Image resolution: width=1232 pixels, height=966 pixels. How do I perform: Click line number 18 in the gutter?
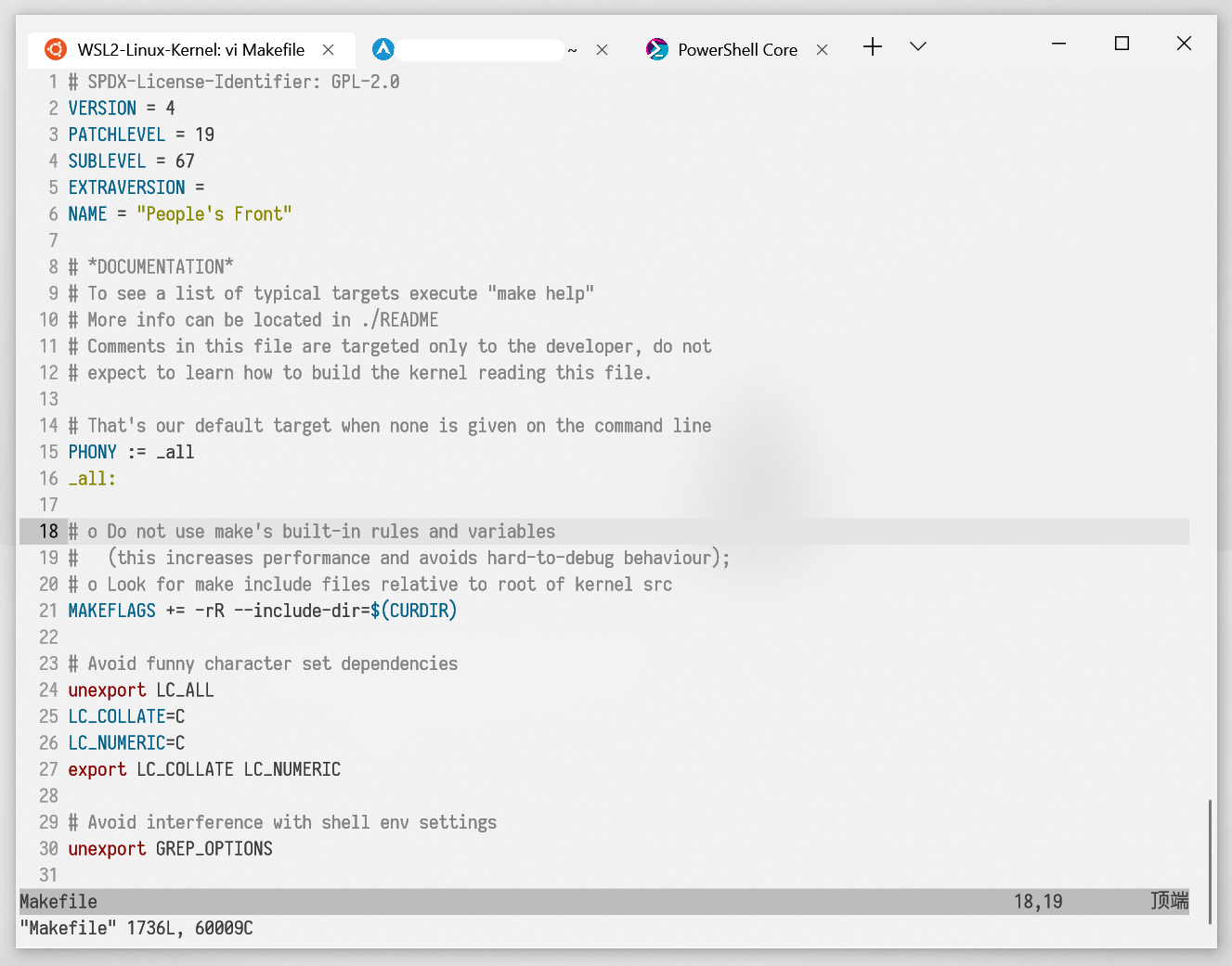(48, 532)
